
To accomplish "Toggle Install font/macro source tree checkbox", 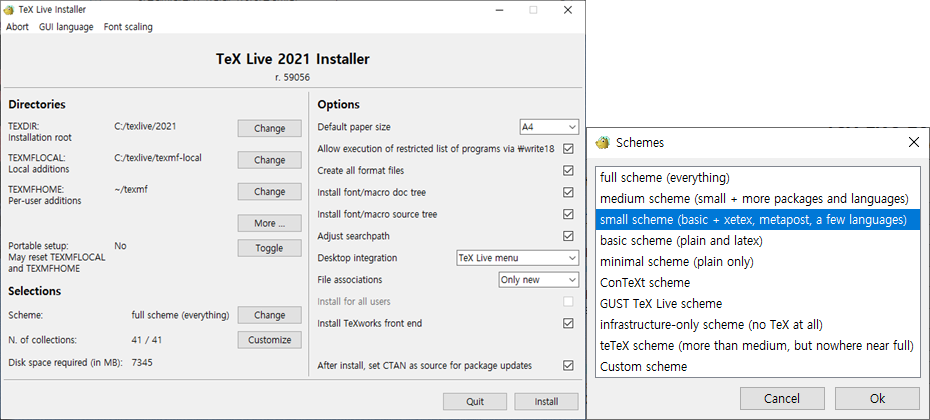I will point(568,214).
